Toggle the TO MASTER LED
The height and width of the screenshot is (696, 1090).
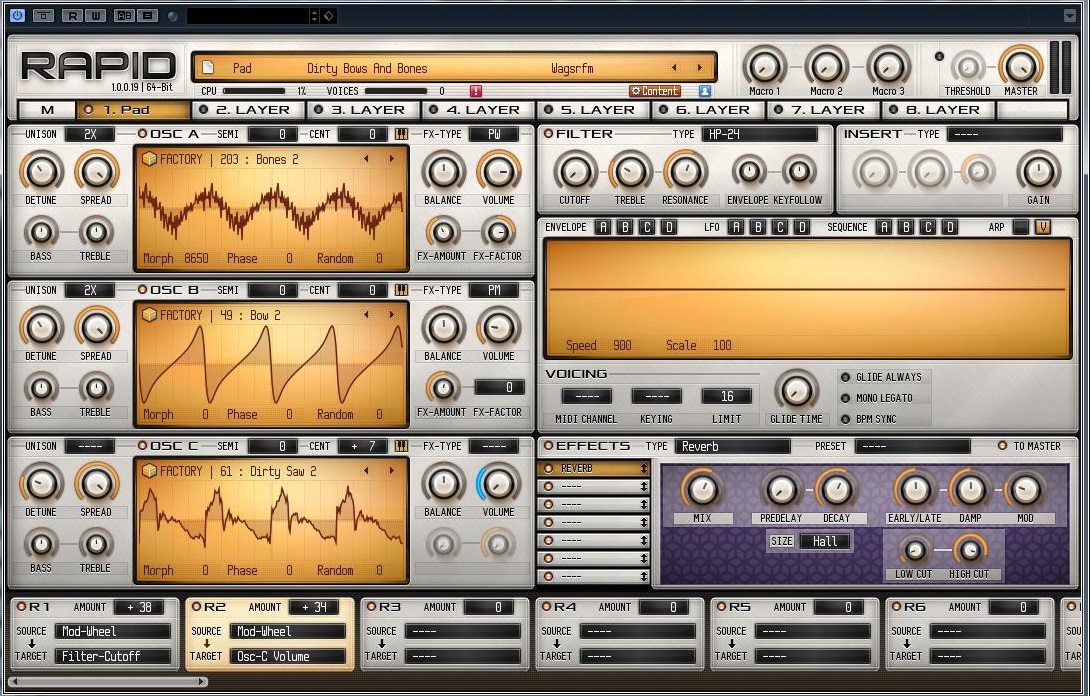coord(1002,446)
